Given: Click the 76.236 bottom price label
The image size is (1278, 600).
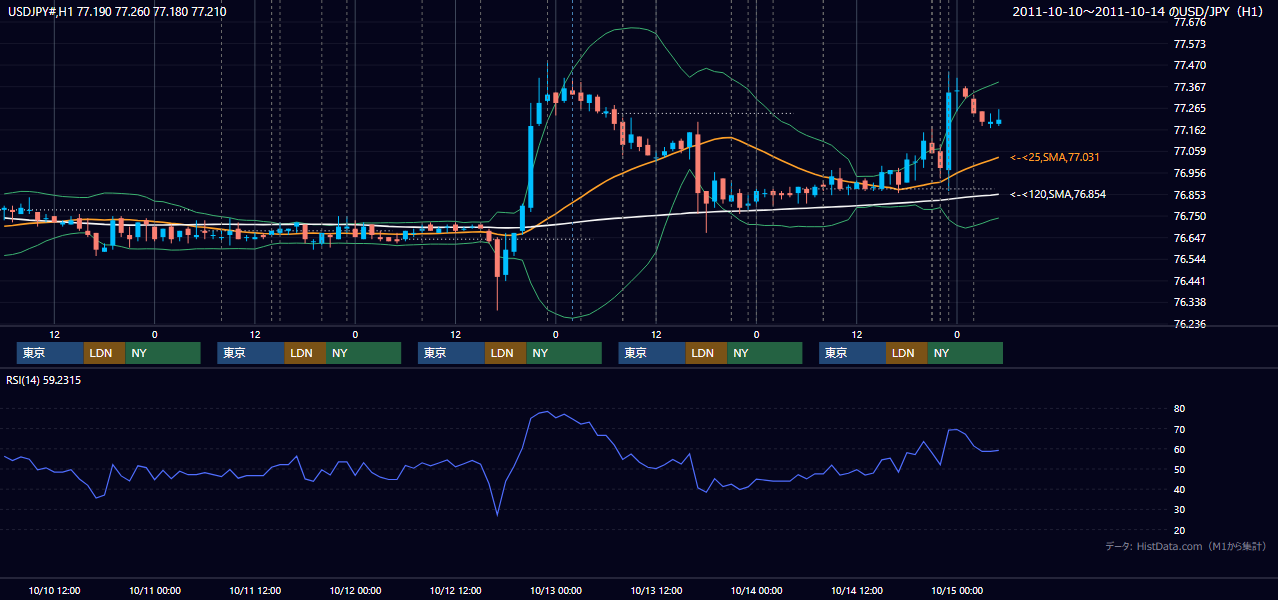Looking at the screenshot, I should click(1190, 324).
